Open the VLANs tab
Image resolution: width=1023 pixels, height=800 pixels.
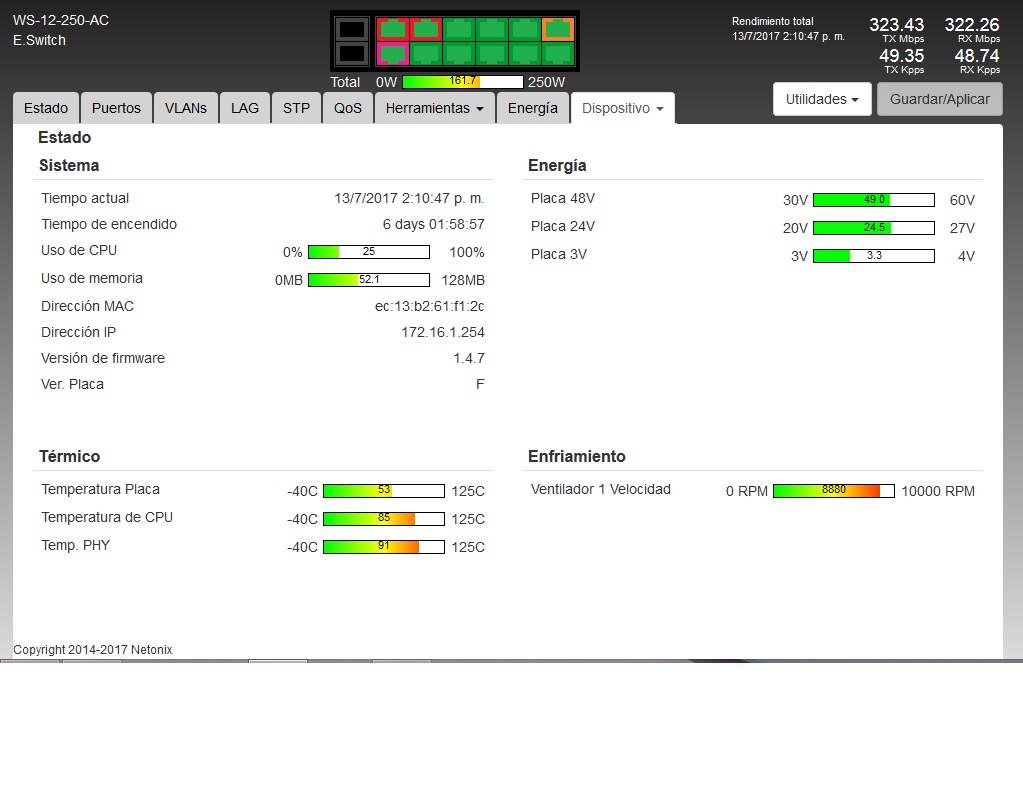click(x=185, y=108)
